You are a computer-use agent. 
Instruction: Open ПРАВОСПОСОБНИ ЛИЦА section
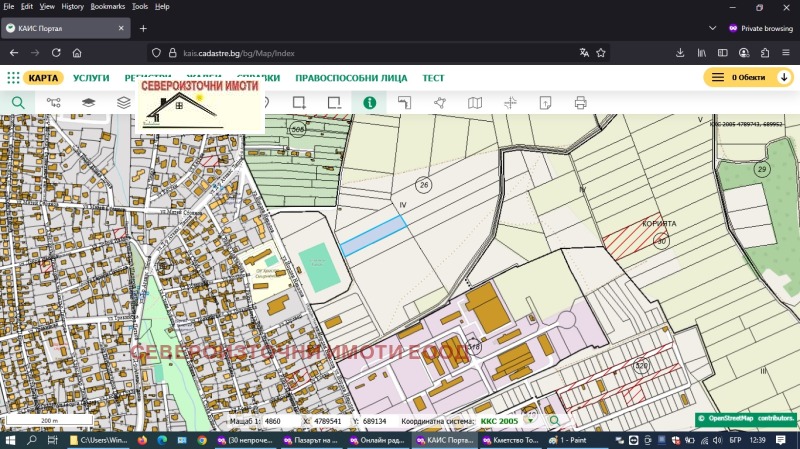tap(351, 78)
